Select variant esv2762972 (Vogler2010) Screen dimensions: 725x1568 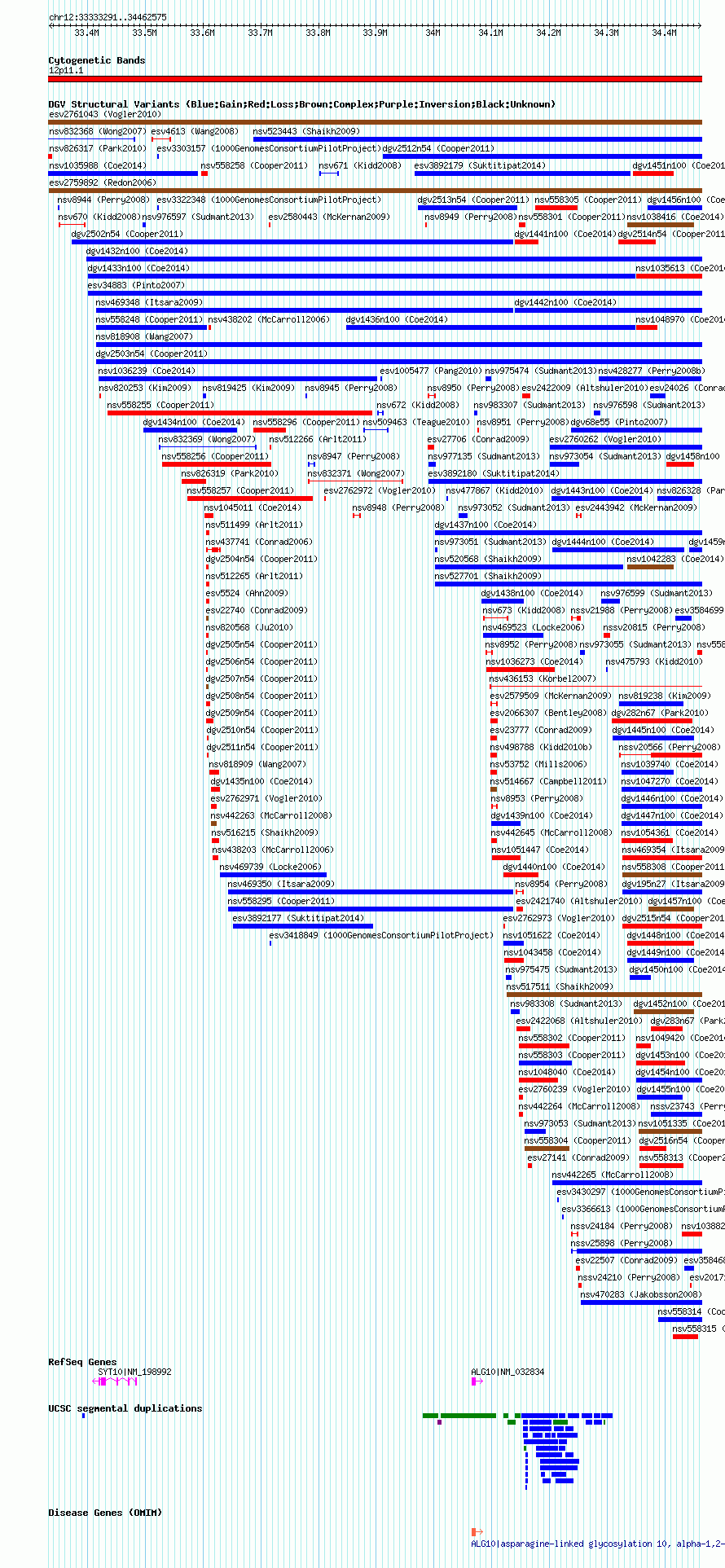[x=325, y=499]
